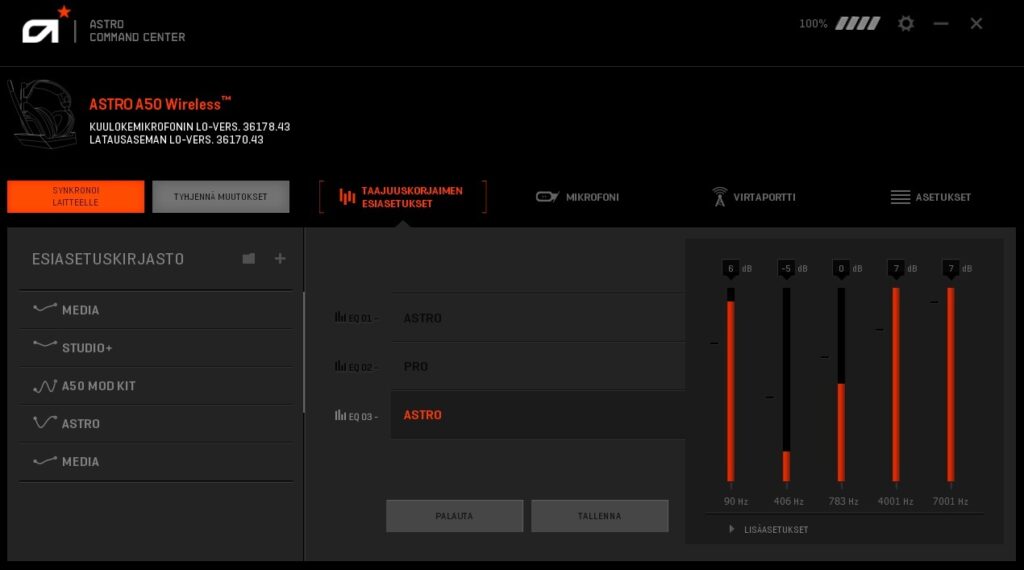Click the microphone icon on Mikrofoni tab
Image resolution: width=1024 pixels, height=570 pixels.
point(547,197)
